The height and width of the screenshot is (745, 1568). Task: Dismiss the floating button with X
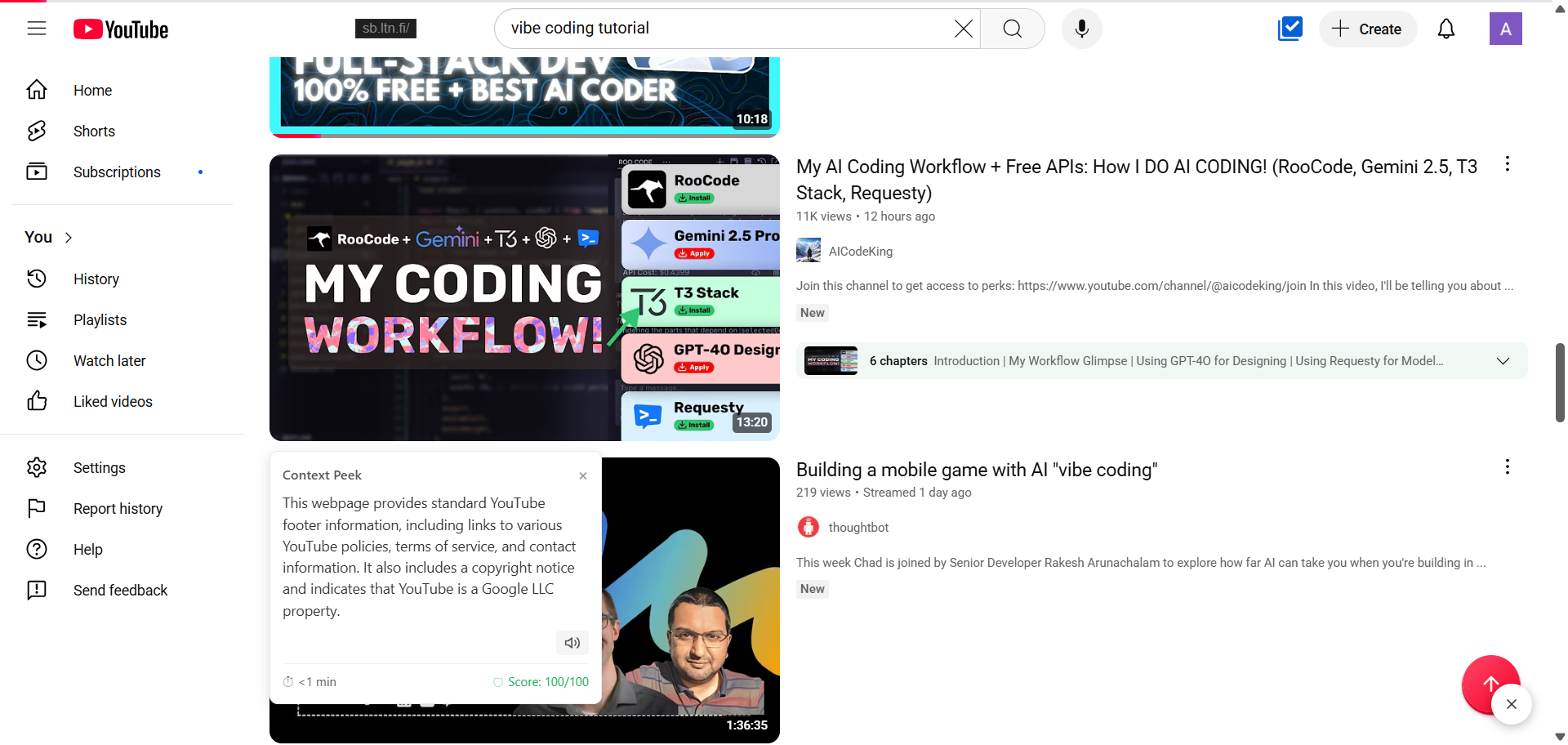click(1512, 704)
